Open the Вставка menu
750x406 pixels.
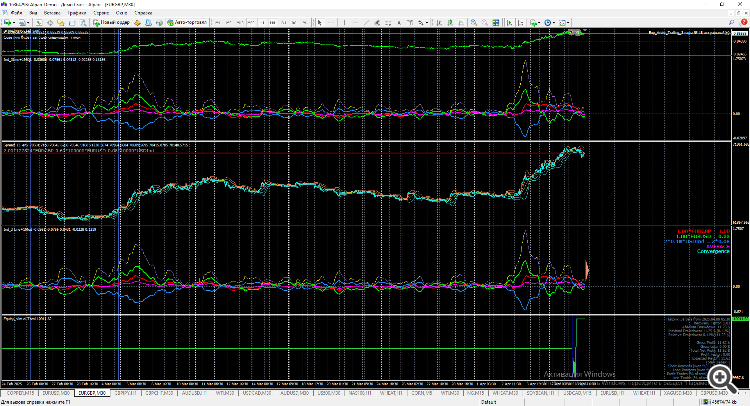coord(52,13)
